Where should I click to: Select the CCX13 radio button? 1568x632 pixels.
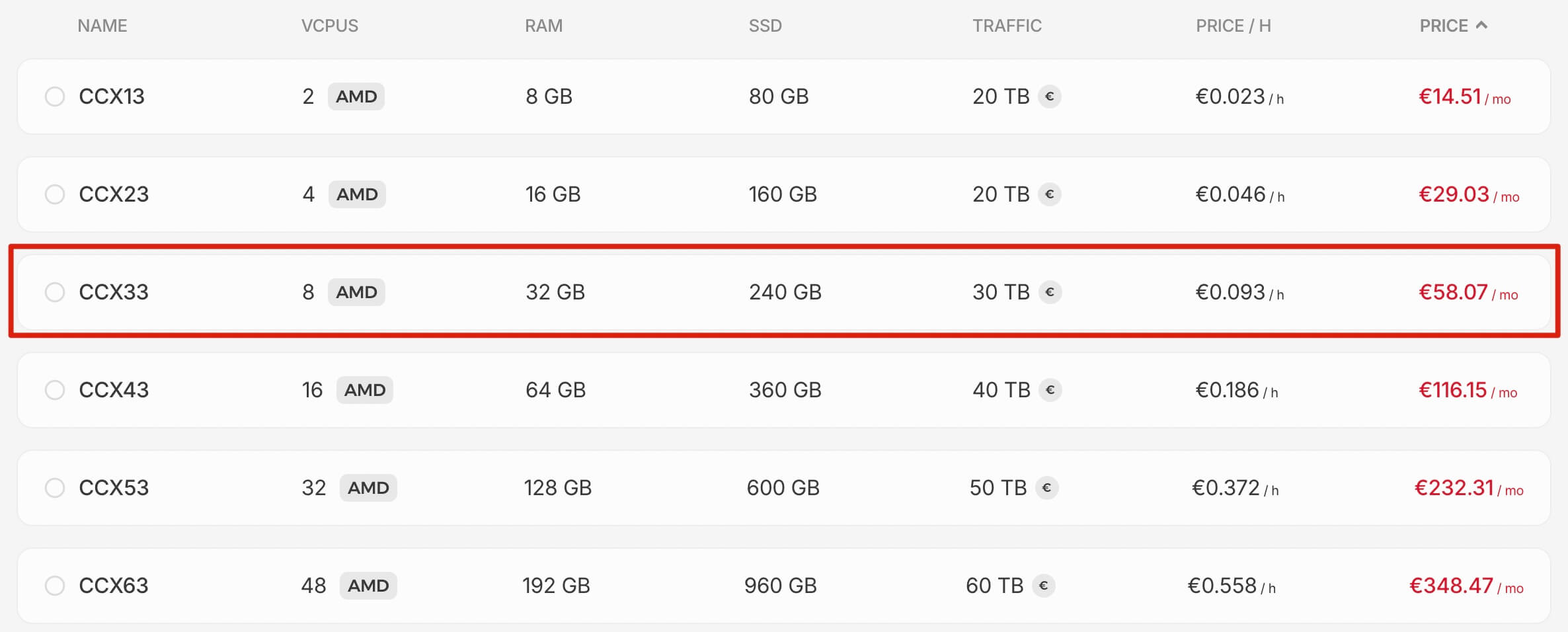(55, 97)
